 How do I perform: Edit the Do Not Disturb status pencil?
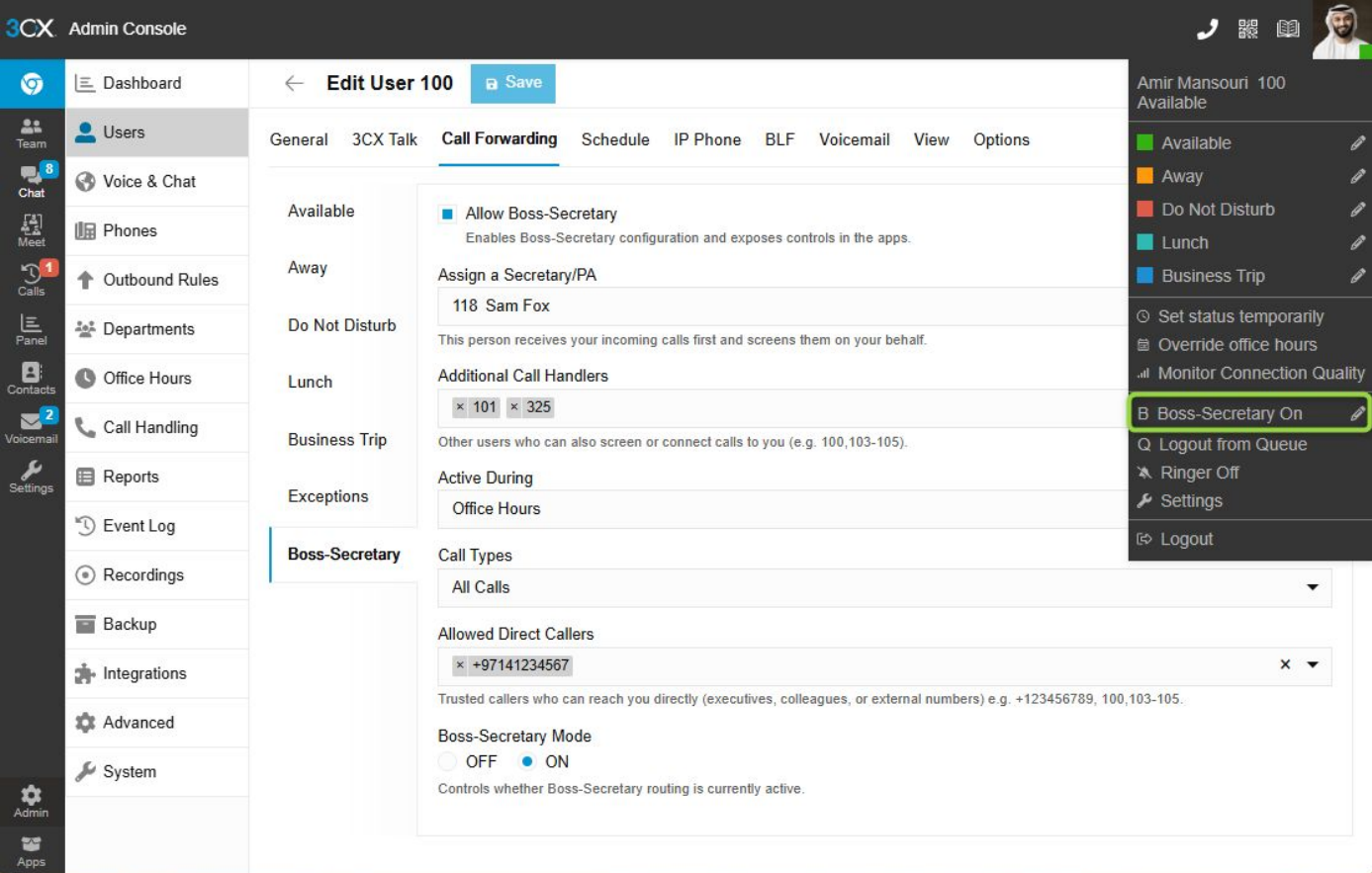(1357, 210)
